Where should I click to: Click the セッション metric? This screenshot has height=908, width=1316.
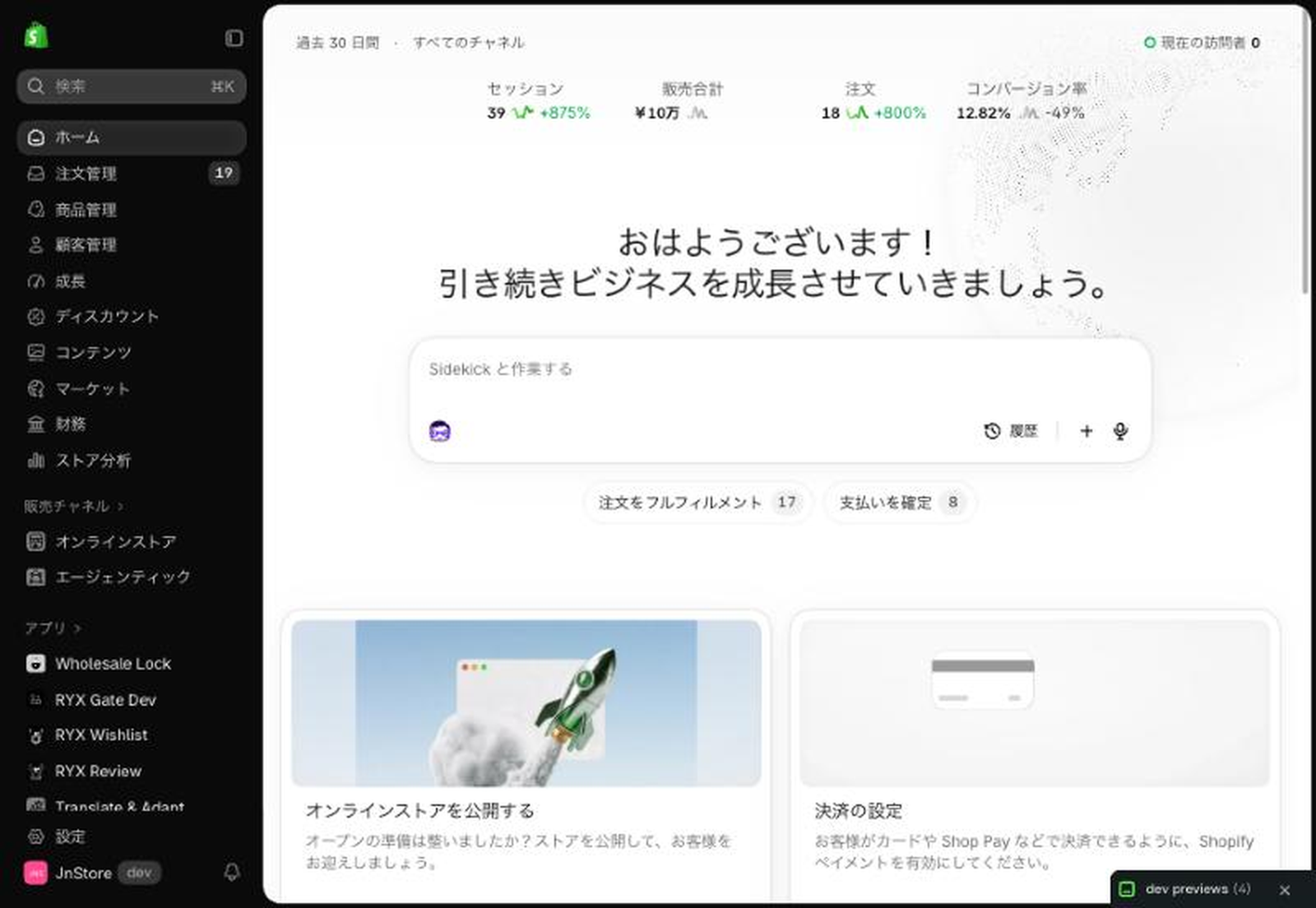coord(539,100)
